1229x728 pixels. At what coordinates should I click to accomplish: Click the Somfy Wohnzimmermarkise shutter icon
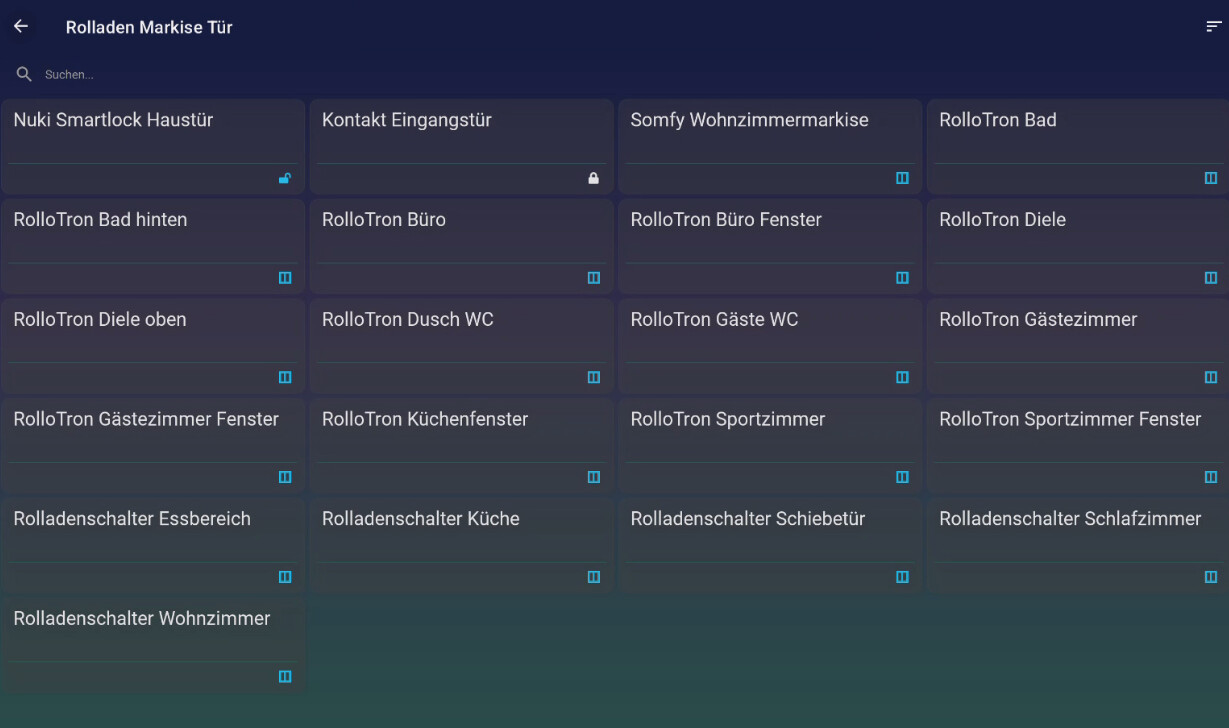point(902,178)
